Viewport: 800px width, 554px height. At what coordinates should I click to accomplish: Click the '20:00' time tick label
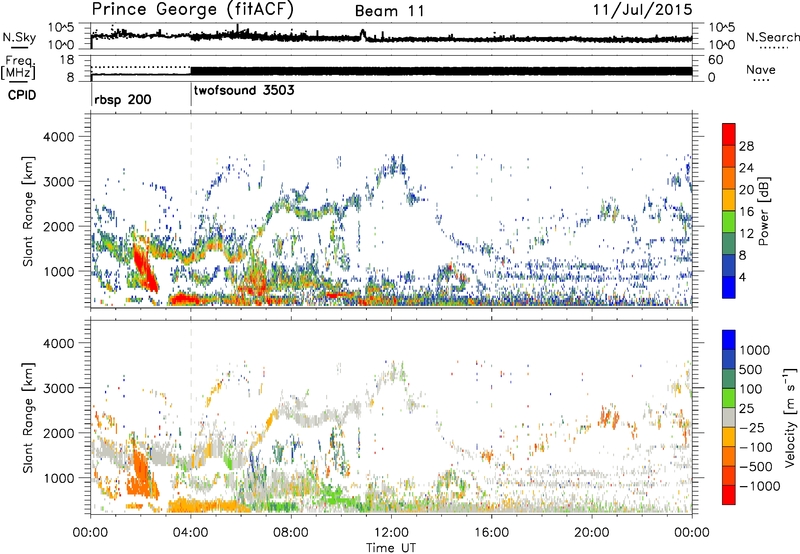(x=592, y=533)
